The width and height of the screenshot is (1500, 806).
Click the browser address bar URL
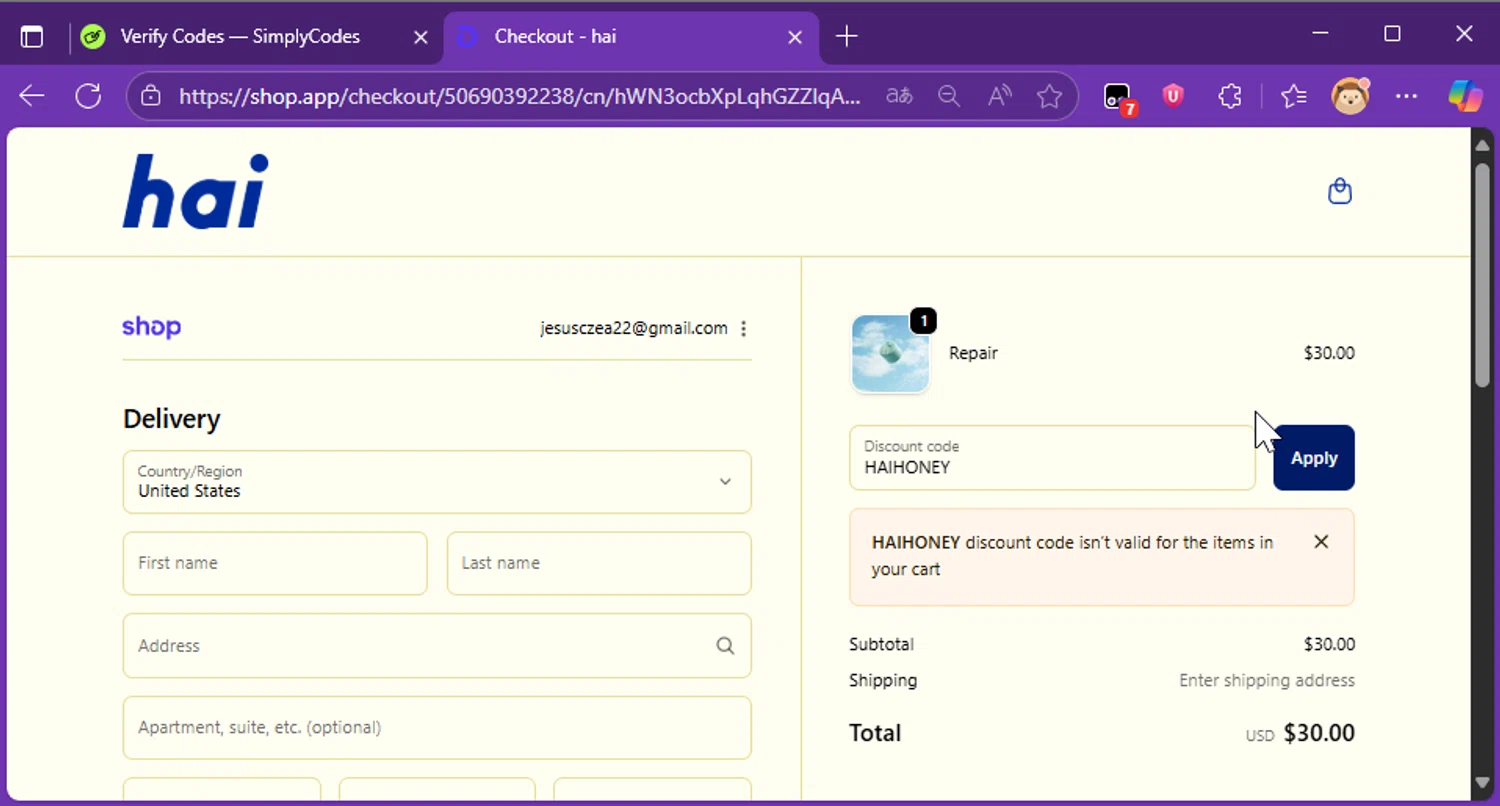519,96
